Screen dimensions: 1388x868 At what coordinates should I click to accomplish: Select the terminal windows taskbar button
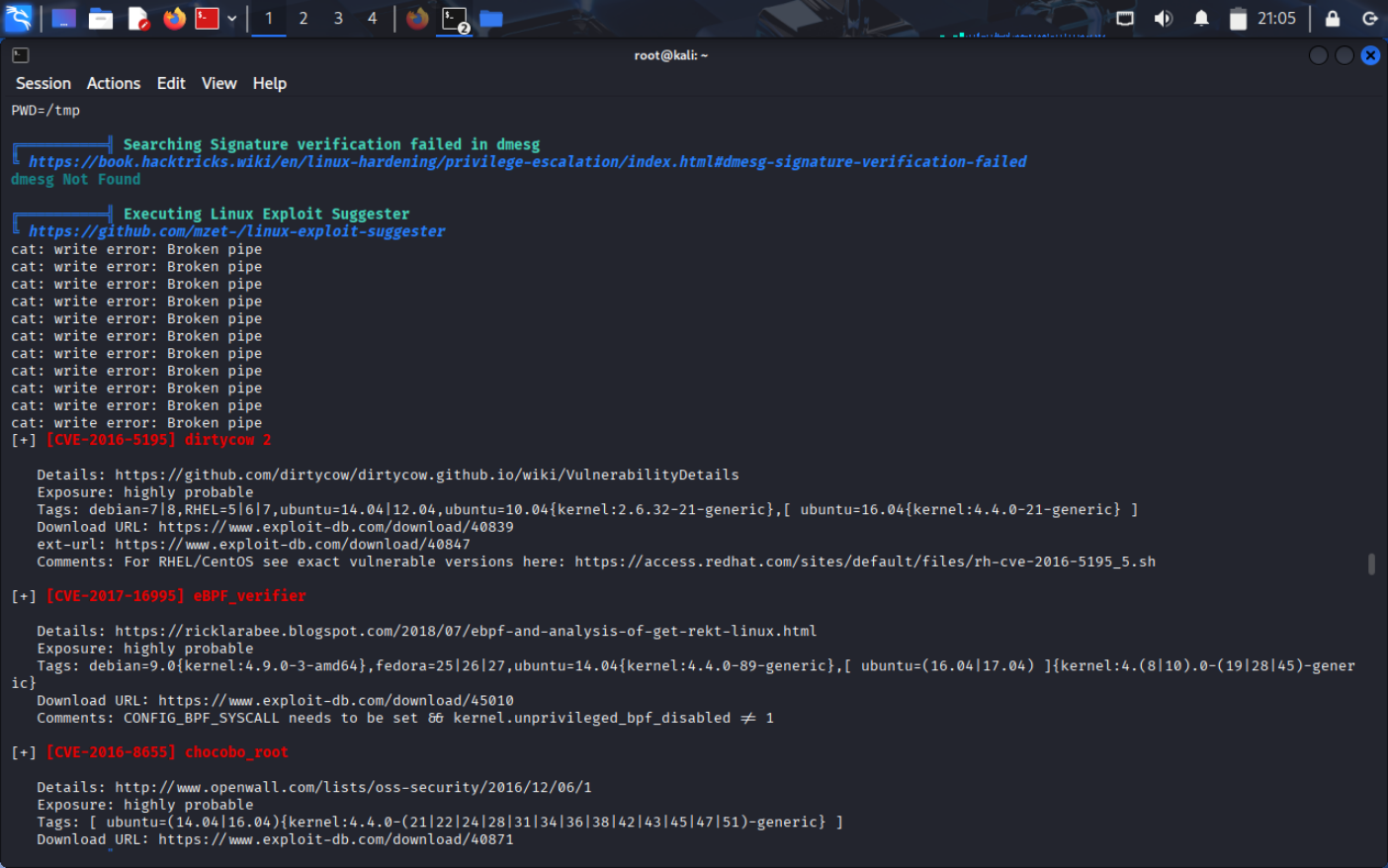coord(455,19)
